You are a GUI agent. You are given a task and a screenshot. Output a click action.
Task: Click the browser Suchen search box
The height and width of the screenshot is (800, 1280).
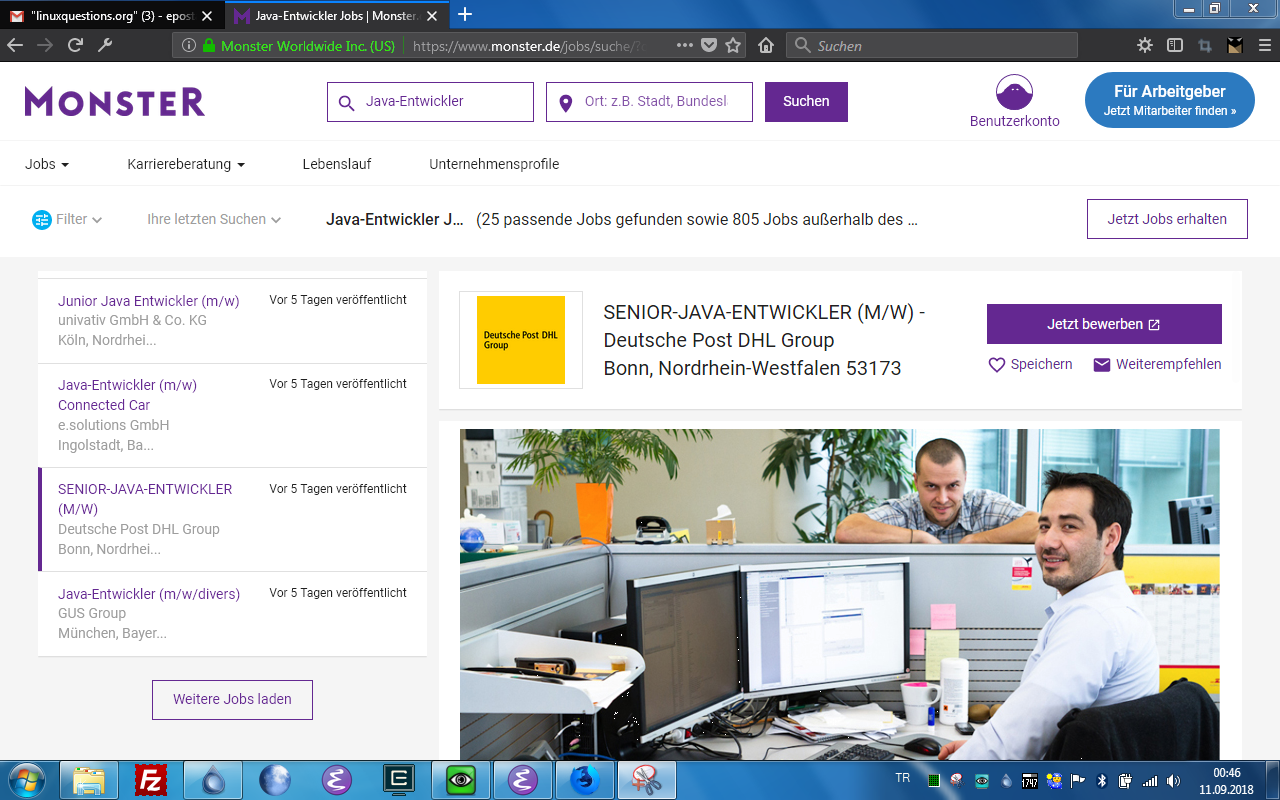pos(932,45)
